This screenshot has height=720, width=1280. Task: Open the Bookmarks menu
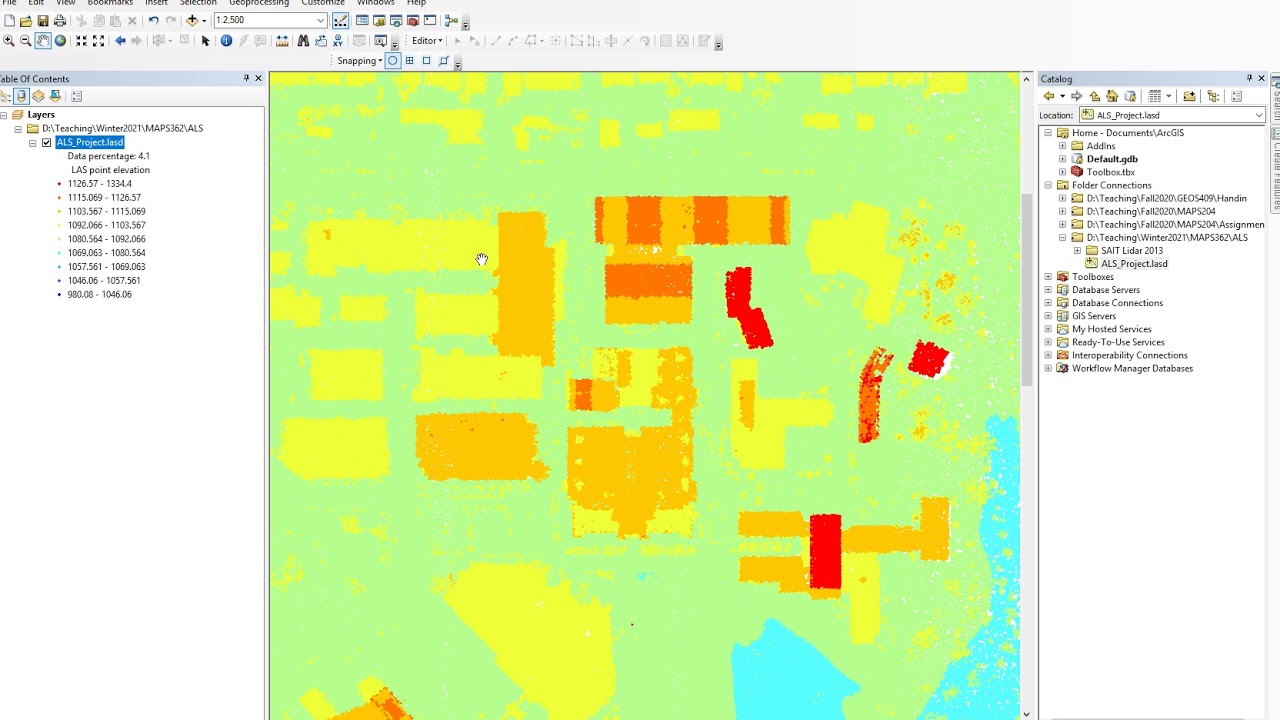(x=110, y=3)
